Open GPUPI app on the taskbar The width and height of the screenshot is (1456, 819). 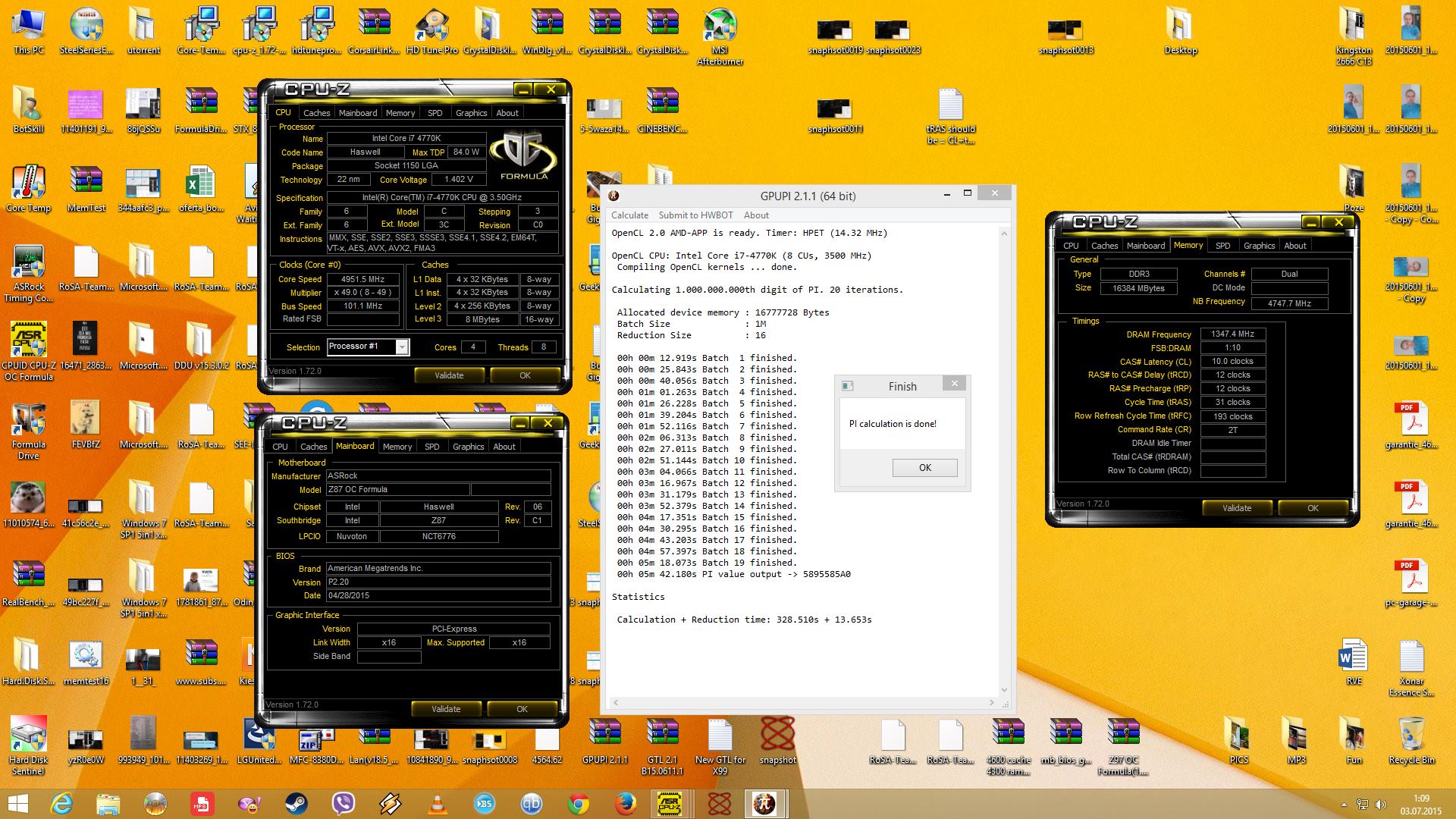coord(765,803)
